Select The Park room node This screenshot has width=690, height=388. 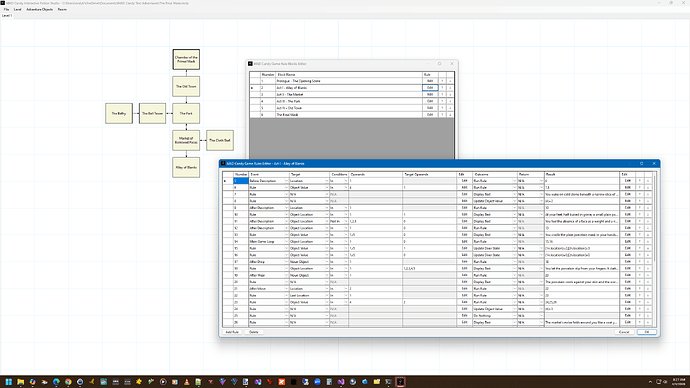tap(186, 113)
